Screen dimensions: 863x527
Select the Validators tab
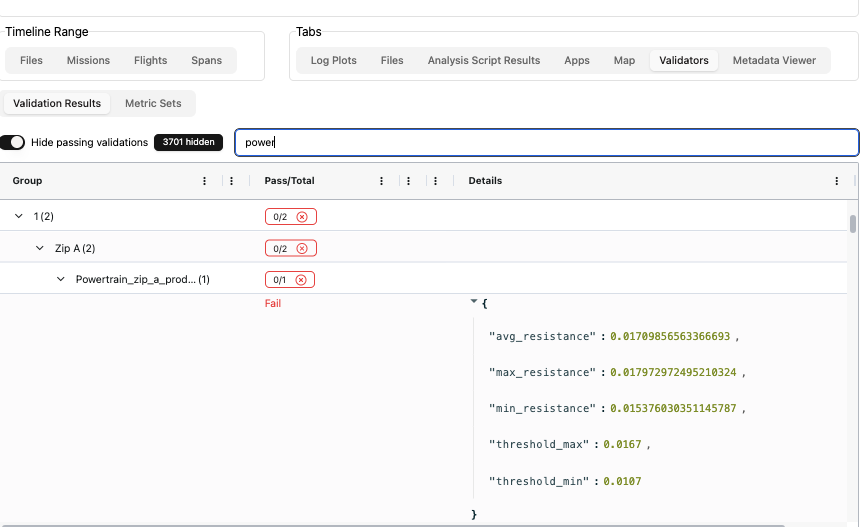(x=684, y=61)
